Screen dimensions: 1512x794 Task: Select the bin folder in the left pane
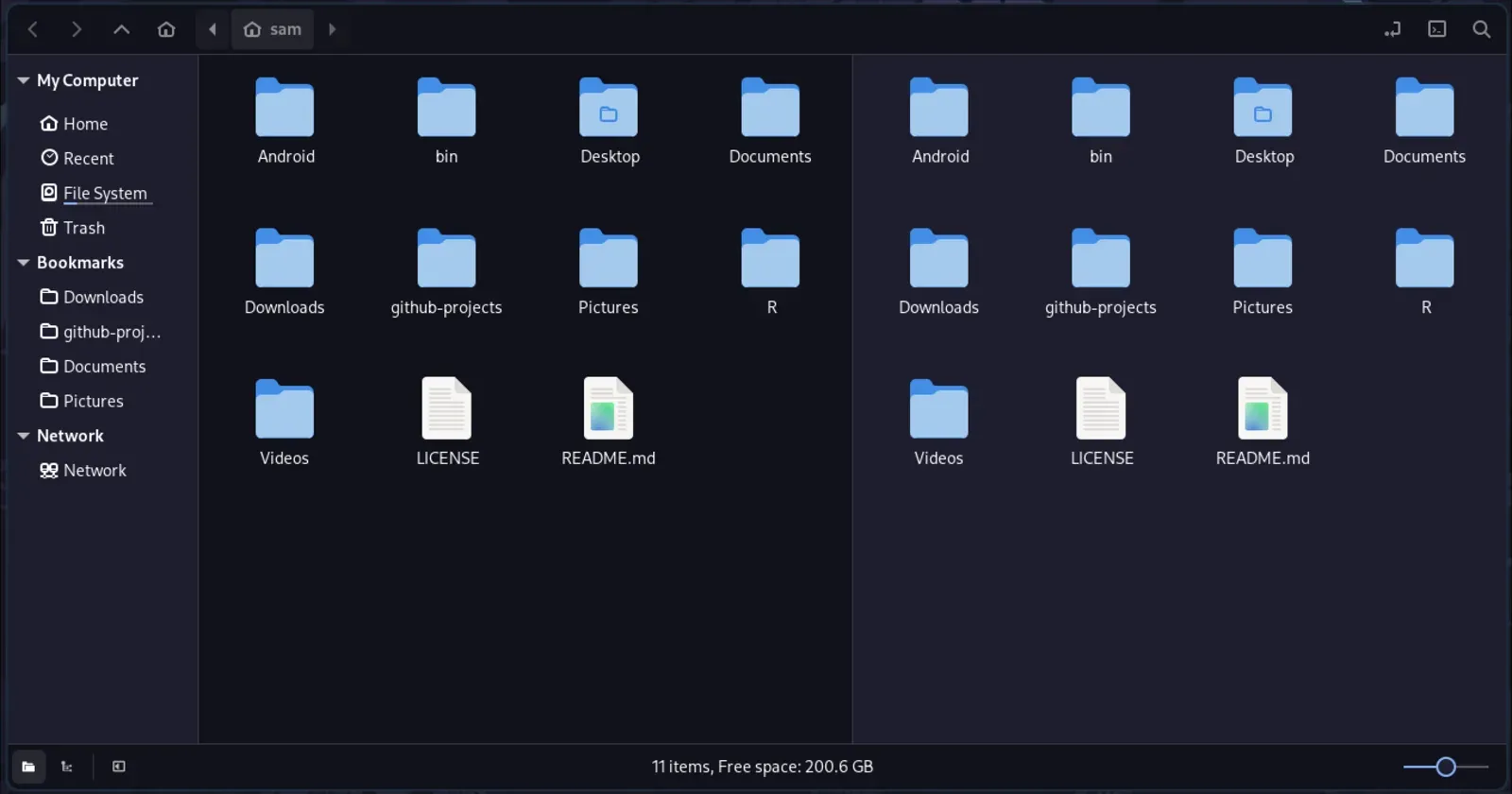[x=446, y=121]
